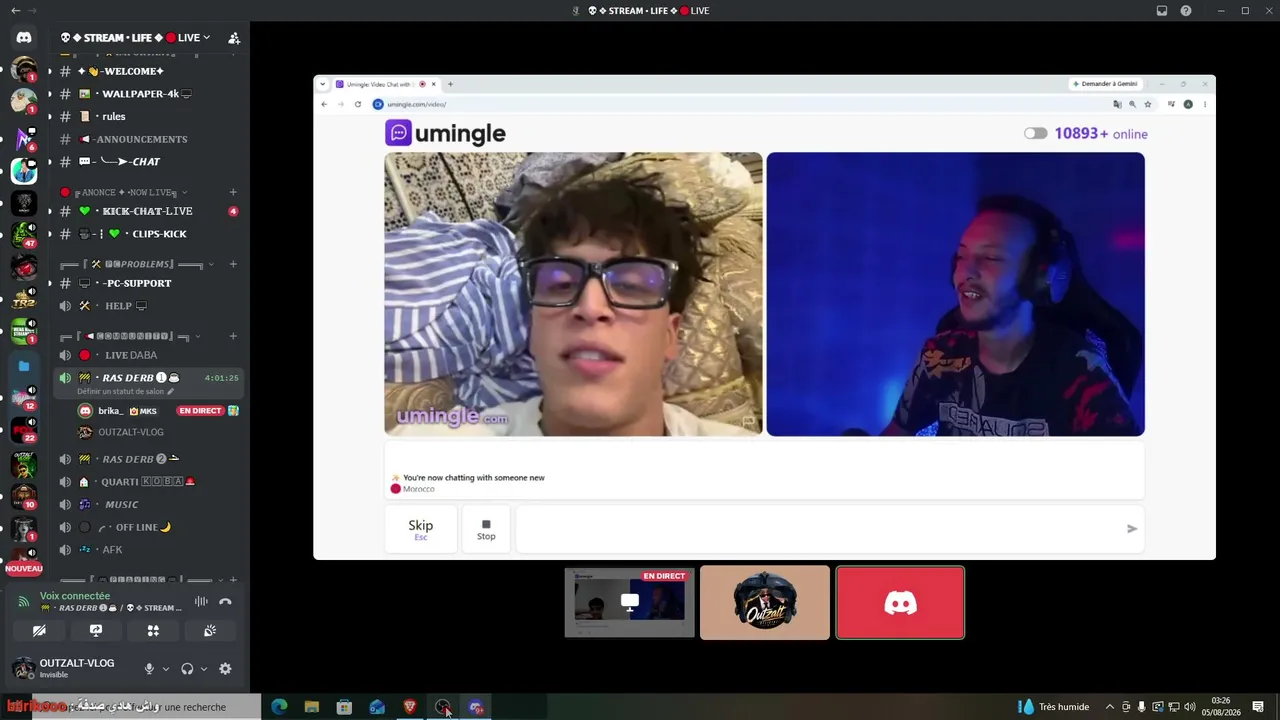Image resolution: width=1280 pixels, height=720 pixels.
Task: Open Discord app in taskbar
Action: tap(476, 707)
